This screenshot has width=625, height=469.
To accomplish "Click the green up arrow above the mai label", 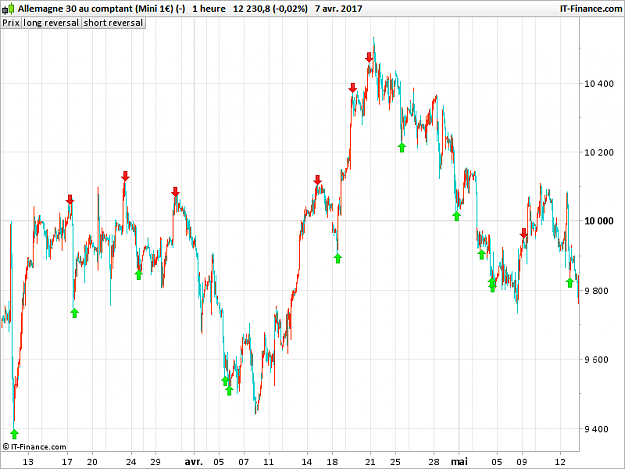I will point(457,216).
